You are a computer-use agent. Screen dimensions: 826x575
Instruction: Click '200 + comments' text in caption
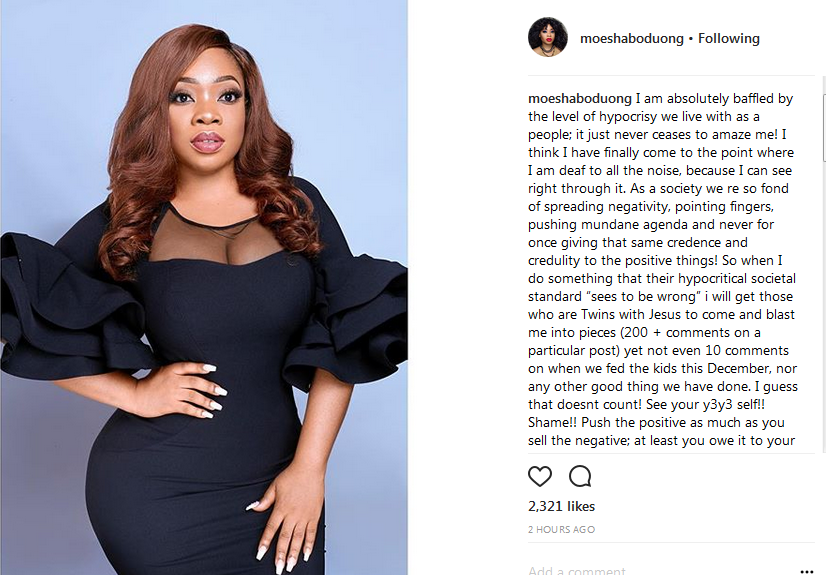click(x=675, y=333)
